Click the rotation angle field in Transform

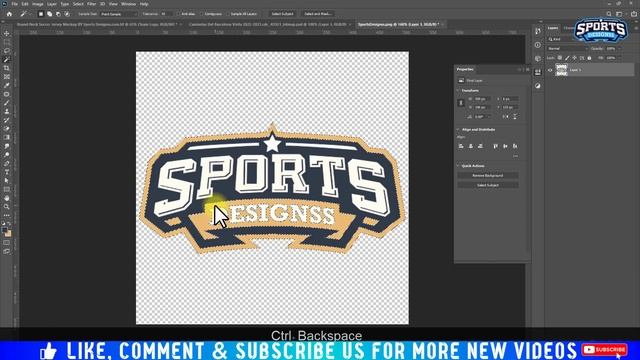(x=482, y=117)
